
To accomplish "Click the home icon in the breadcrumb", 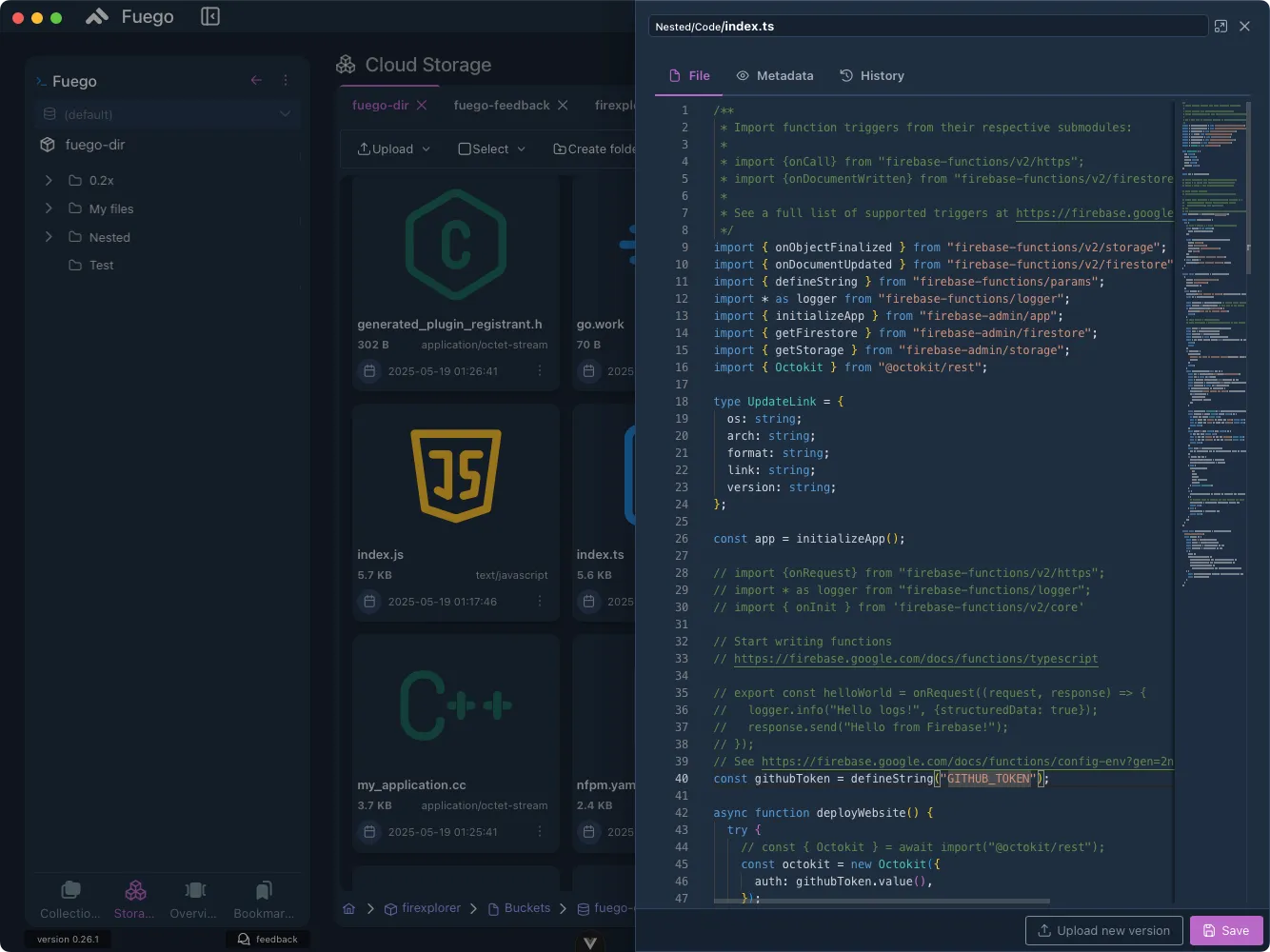I will [x=349, y=908].
